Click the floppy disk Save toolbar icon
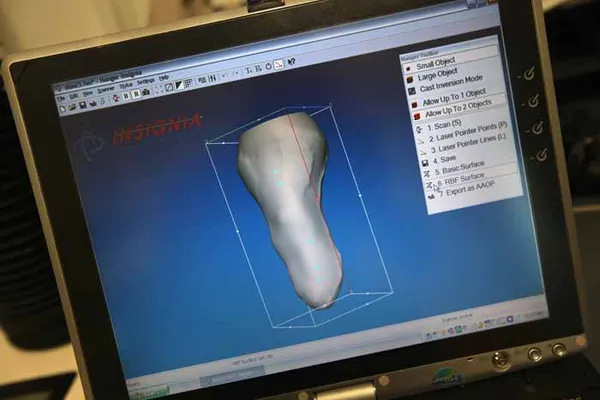This screenshot has width=600, height=400. click(x=83, y=106)
